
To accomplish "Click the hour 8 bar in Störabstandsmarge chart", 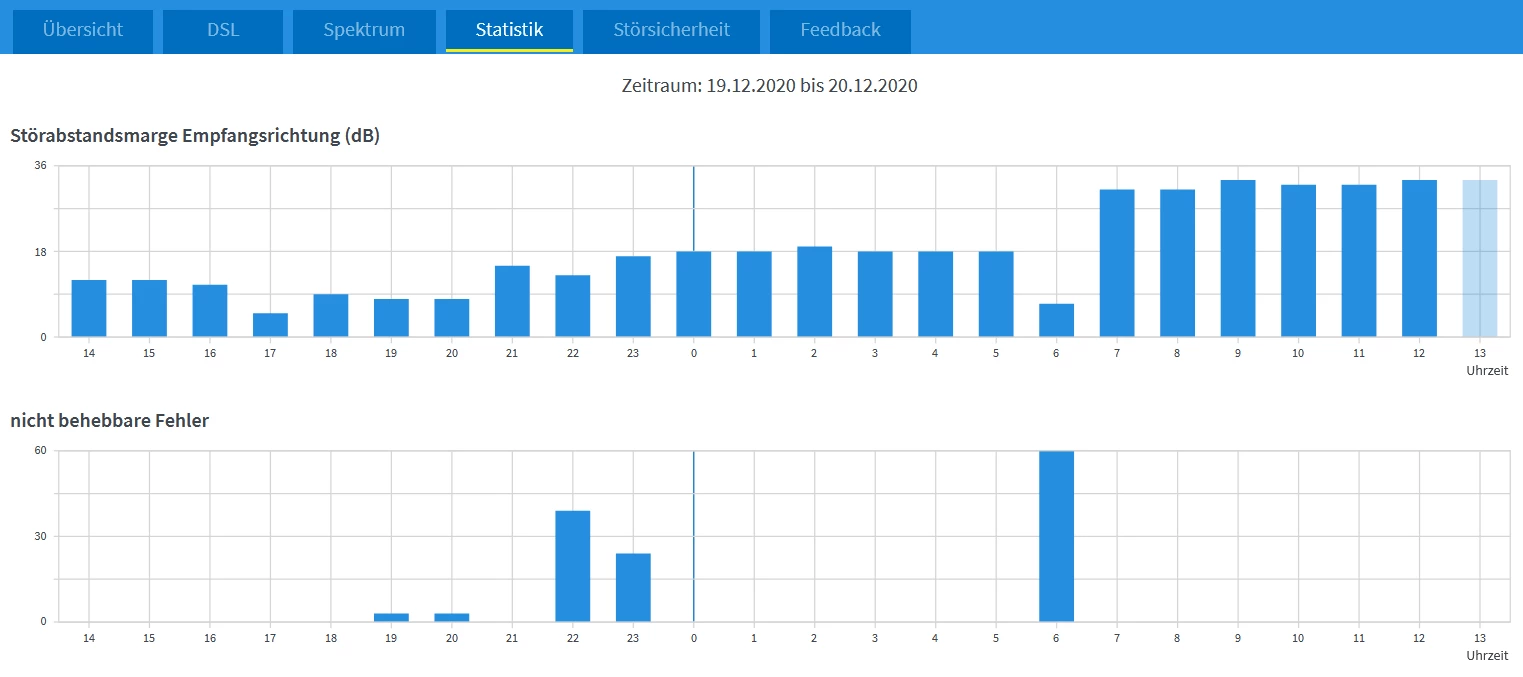I will 1177,263.
